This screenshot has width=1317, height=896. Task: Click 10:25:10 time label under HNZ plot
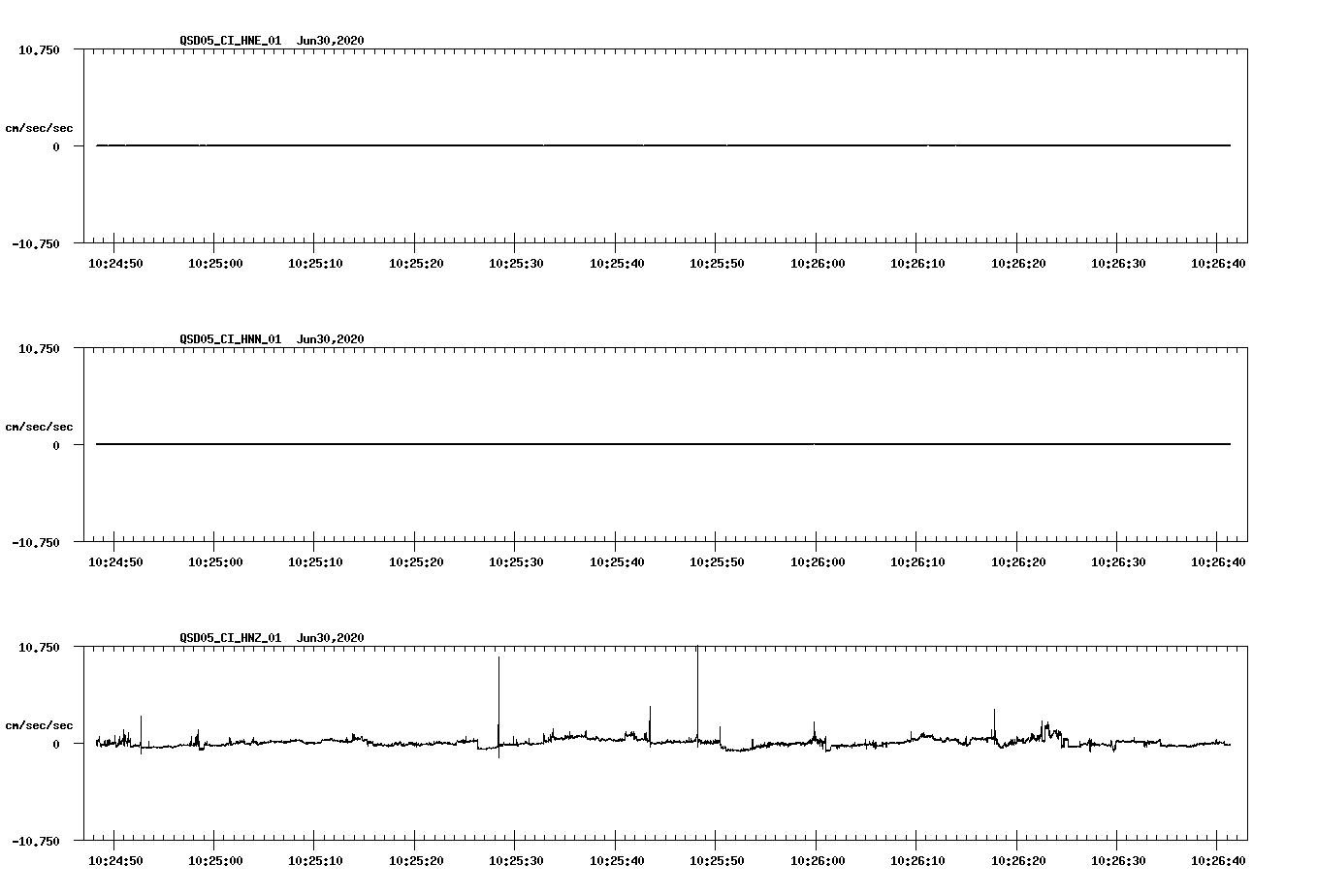tap(315, 860)
